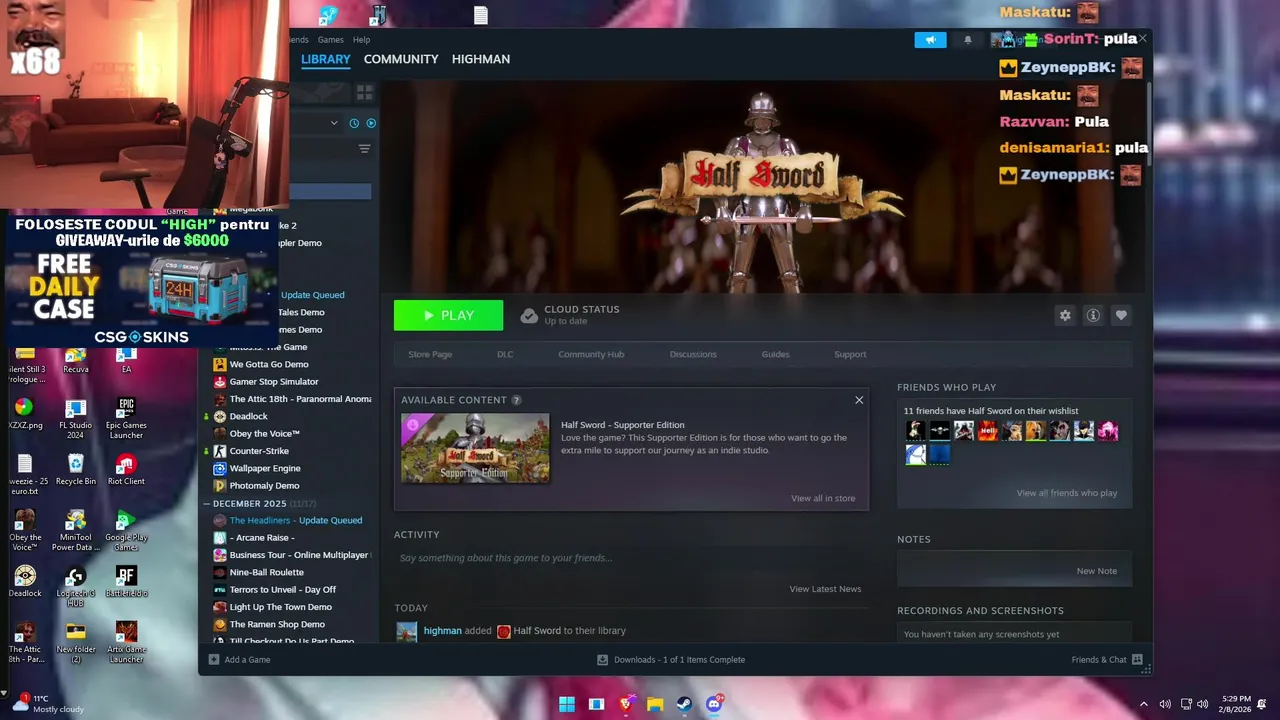Open Steam notifications bell
Viewport: 1280px width, 720px height.
pos(967,40)
